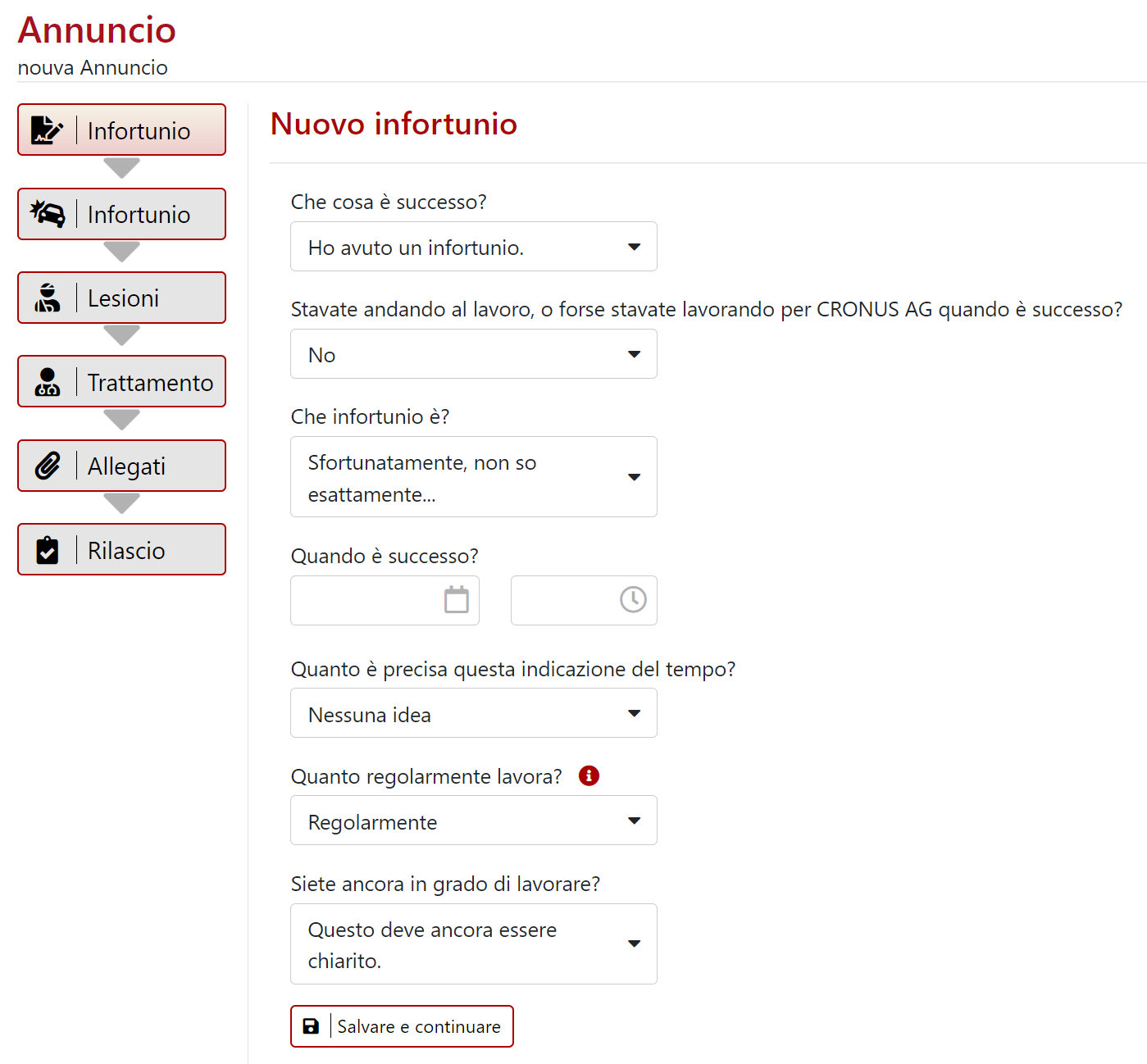The image size is (1147, 1064).
Task: Go to the Lesioni step
Action: pyautogui.click(x=123, y=298)
